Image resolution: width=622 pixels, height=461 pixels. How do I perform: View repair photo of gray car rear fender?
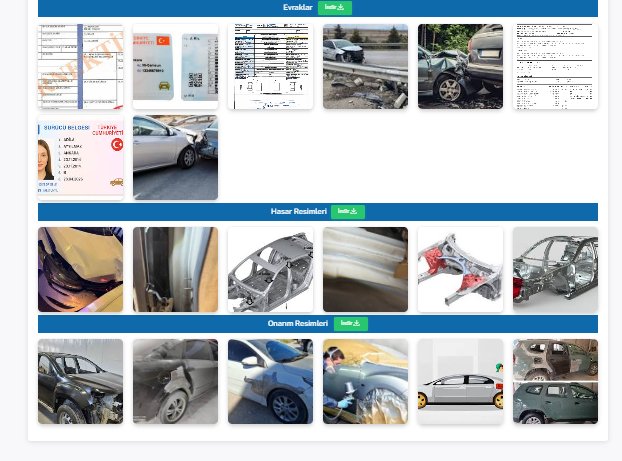point(175,381)
